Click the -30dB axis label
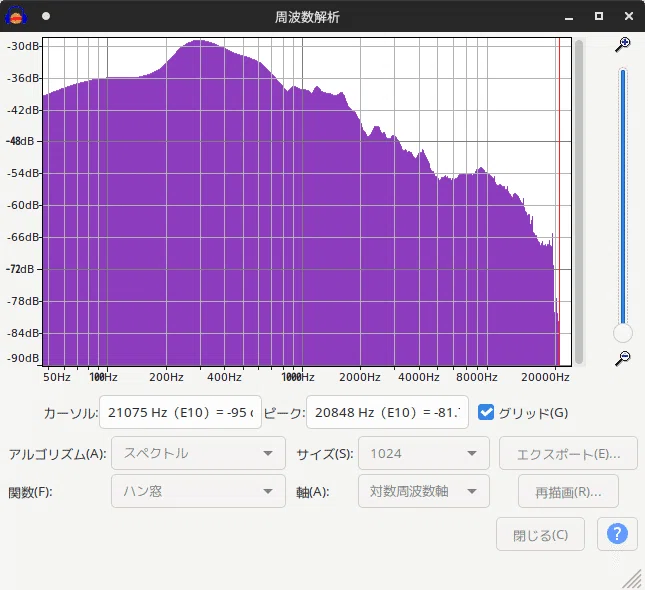Viewport: 645px width, 590px height. click(23, 46)
